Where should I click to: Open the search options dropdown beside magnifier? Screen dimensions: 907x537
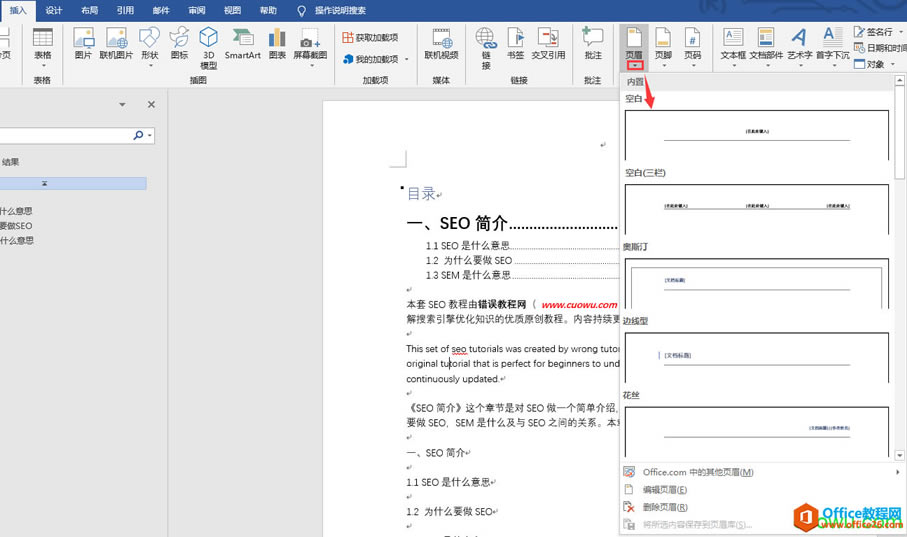[150, 135]
